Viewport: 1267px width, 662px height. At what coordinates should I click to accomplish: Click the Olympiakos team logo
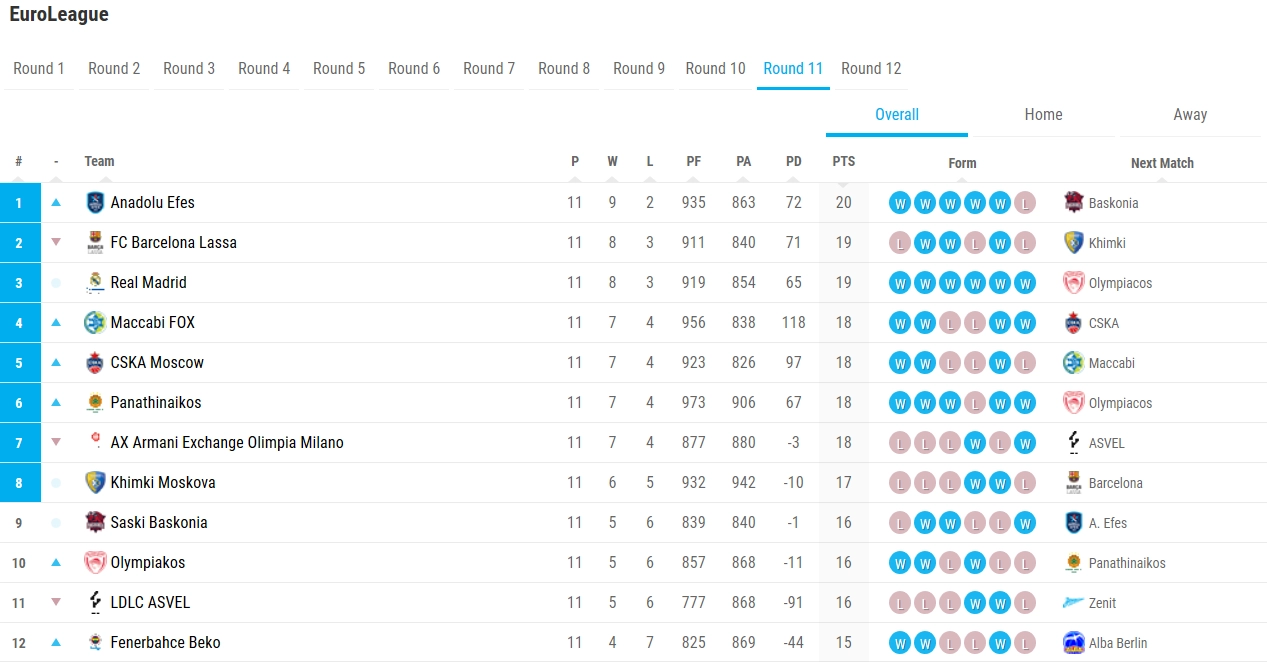click(95, 562)
